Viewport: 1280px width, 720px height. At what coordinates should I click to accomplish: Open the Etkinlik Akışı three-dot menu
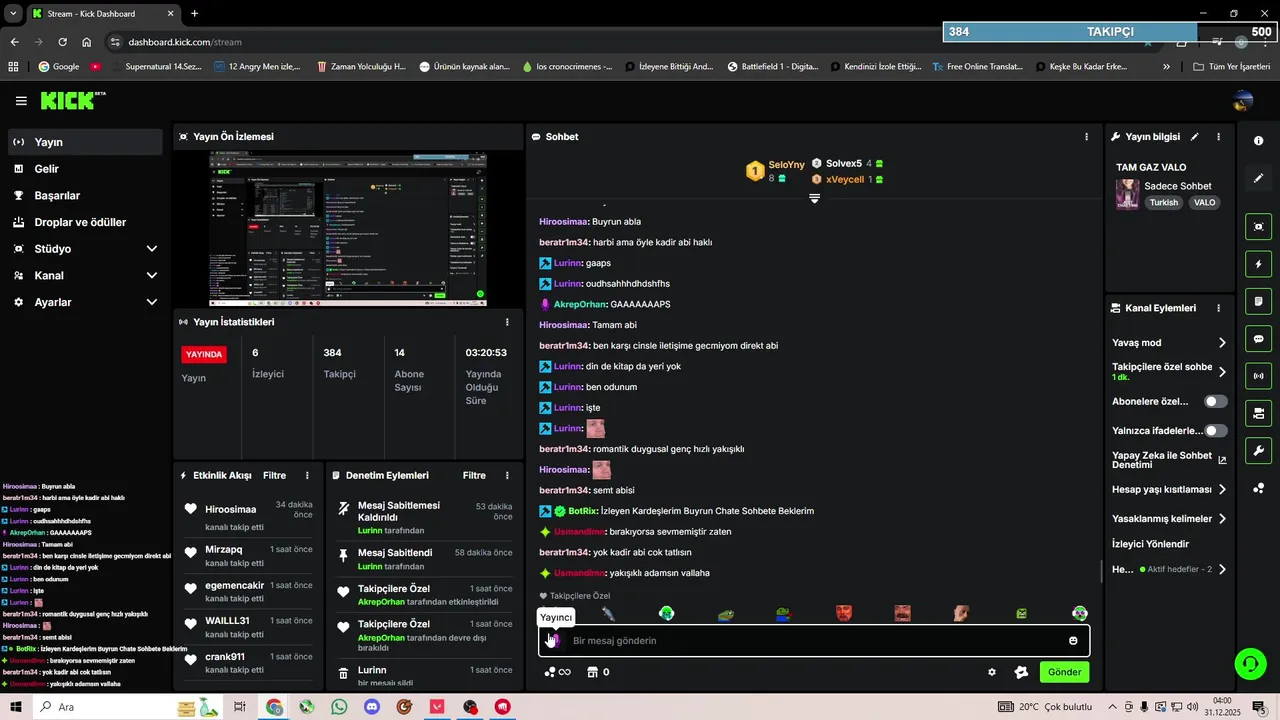pyautogui.click(x=307, y=475)
